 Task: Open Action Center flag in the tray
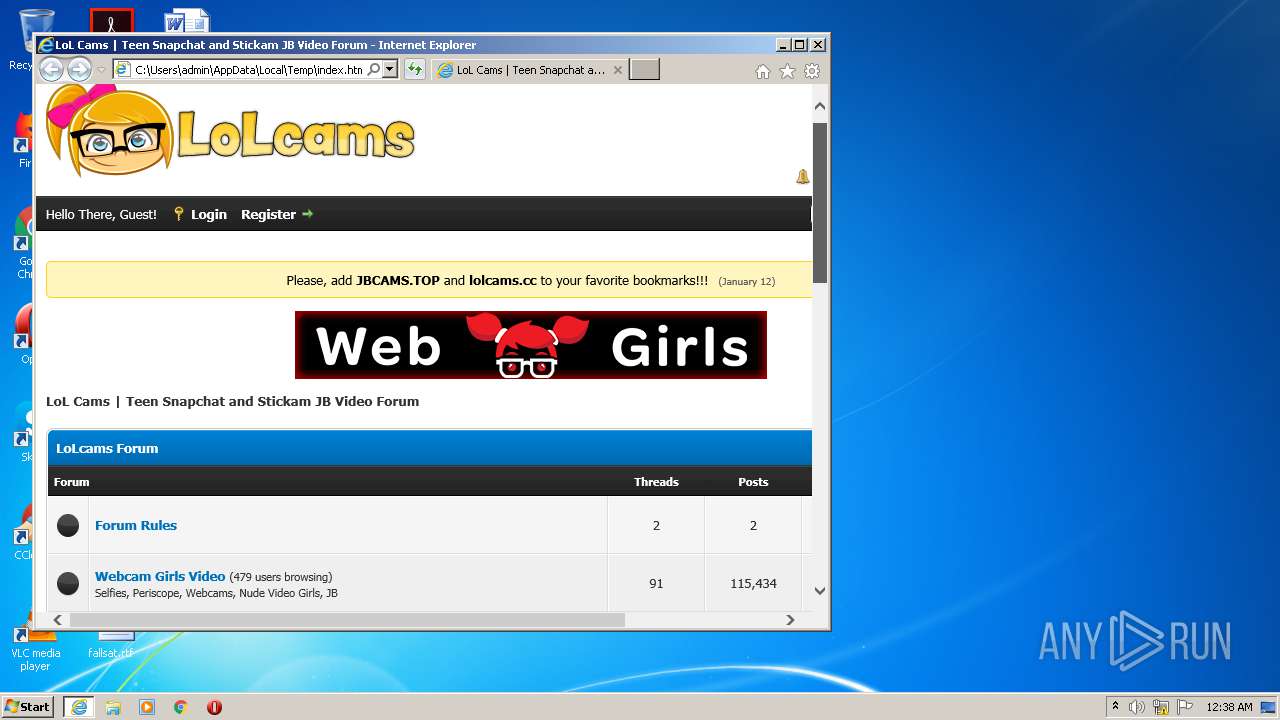[1184, 707]
